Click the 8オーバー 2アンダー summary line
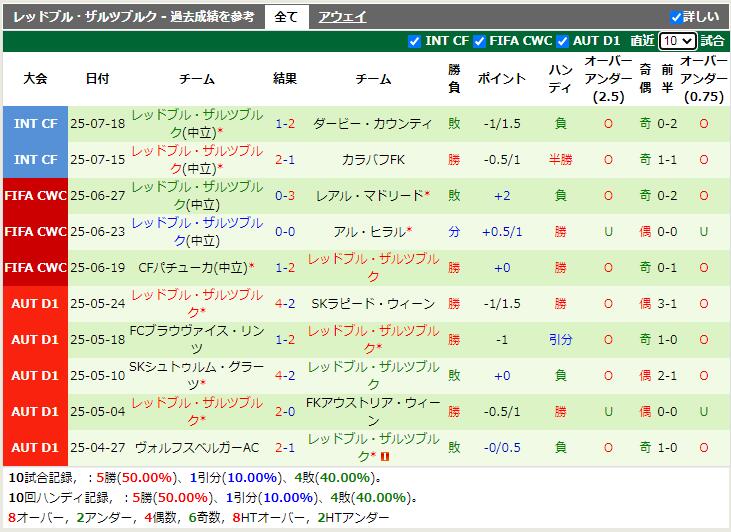 199,518
